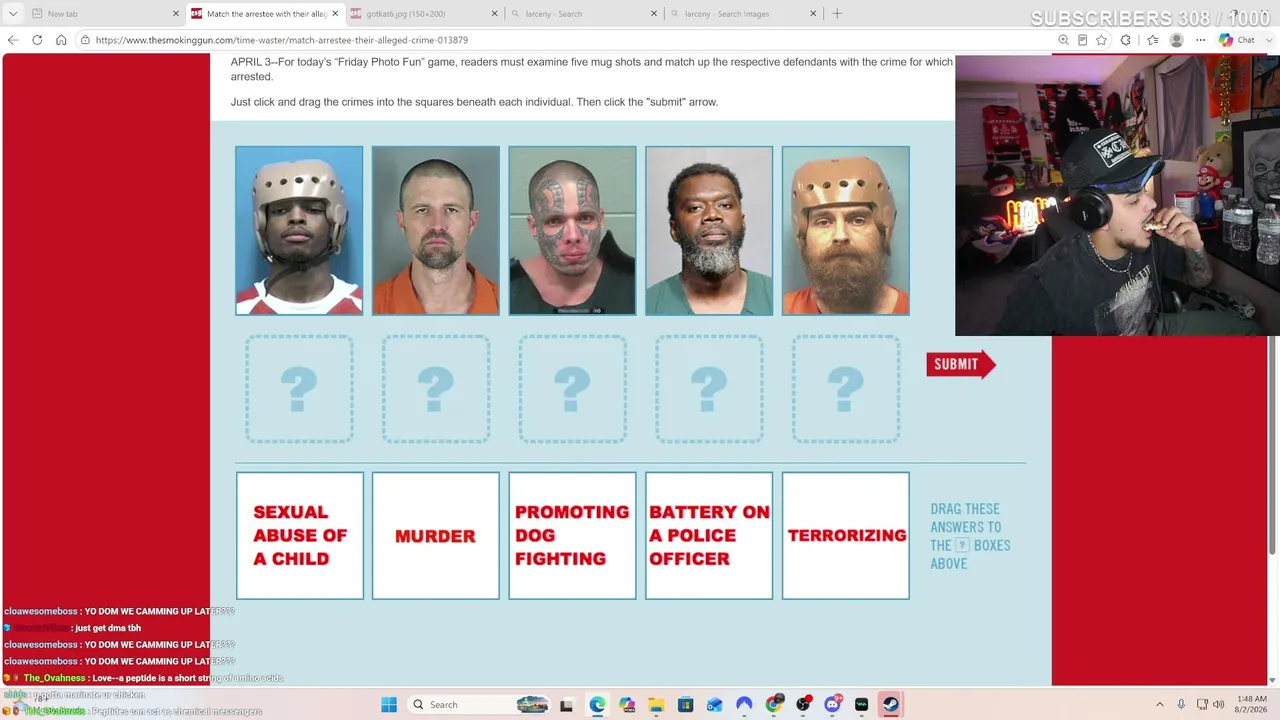The height and width of the screenshot is (720, 1280).
Task: Show hidden system tray icons
Action: point(1160,705)
